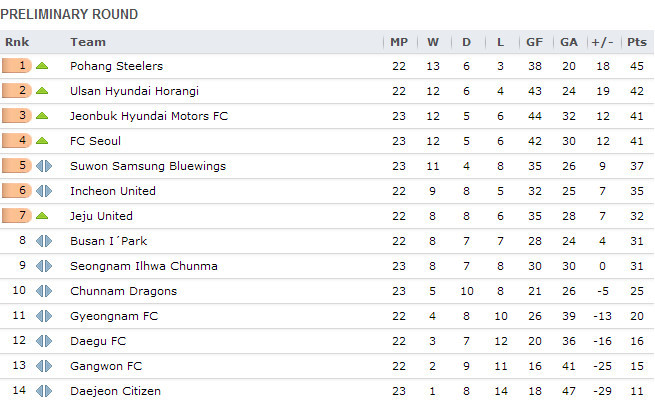Click the green up arrow beside Pohang Steelers
This screenshot has height=411, width=655.
pyautogui.click(x=42, y=66)
